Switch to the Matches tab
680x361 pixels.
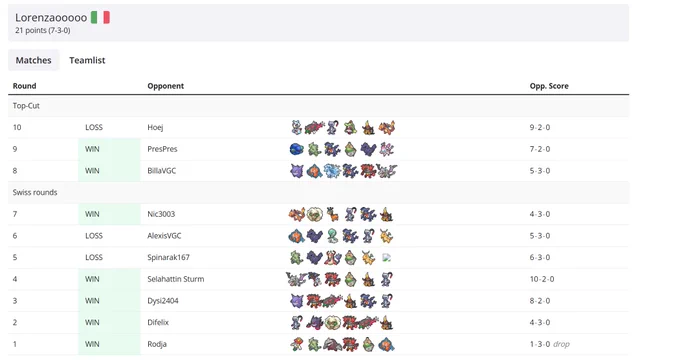[33, 60]
